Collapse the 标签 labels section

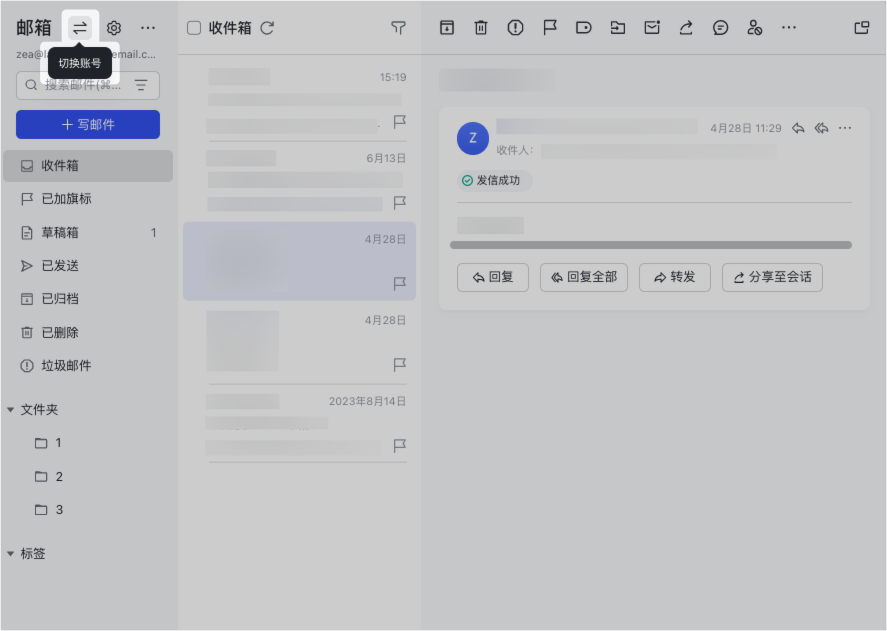tap(11, 554)
